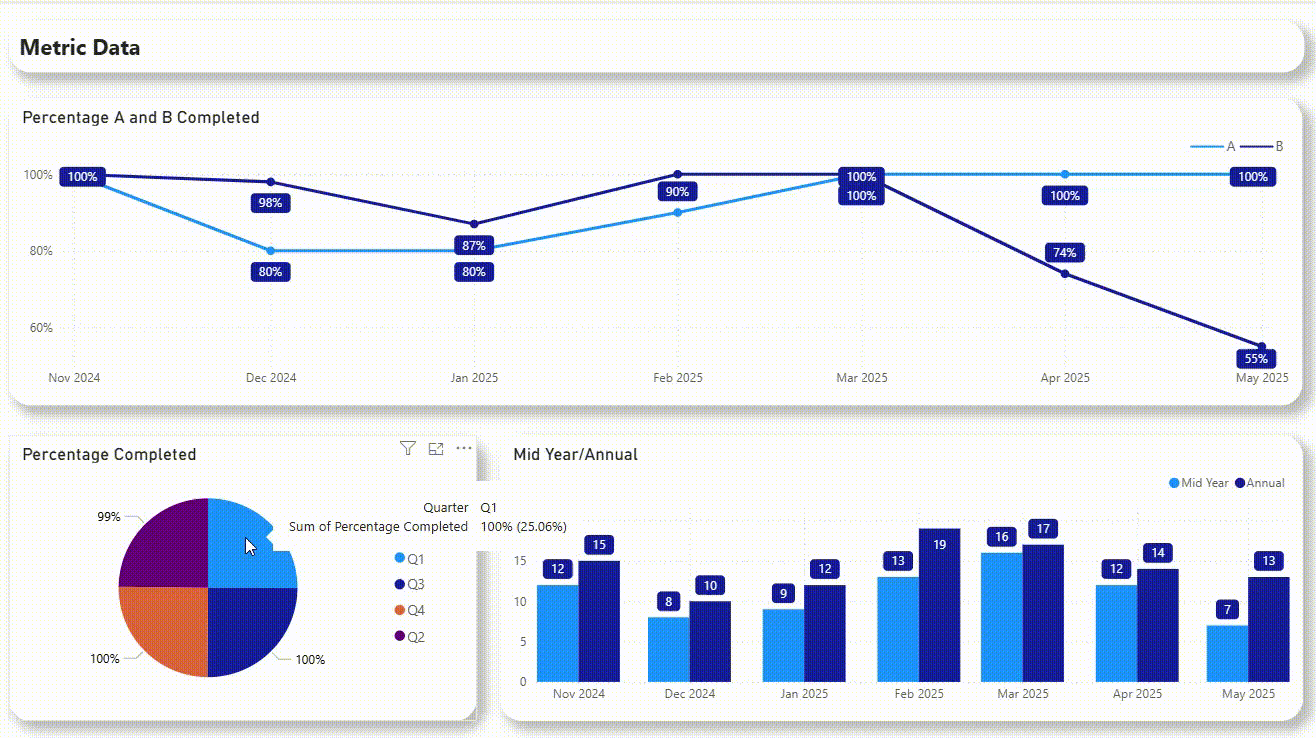Open the filter icon on Percentage Completed visual
The height and width of the screenshot is (738, 1316).
[407, 448]
